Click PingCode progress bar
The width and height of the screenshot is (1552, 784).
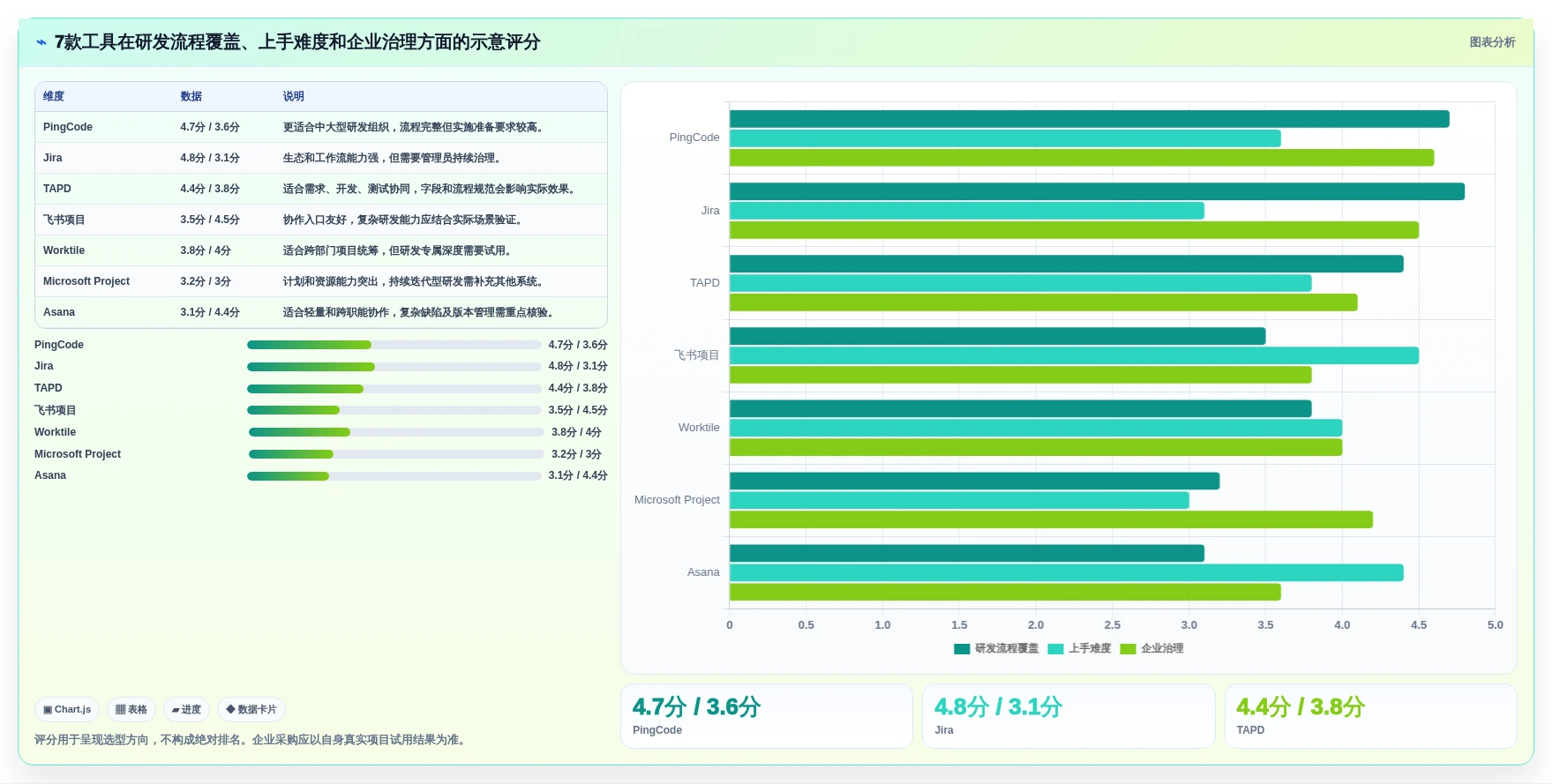tap(394, 345)
